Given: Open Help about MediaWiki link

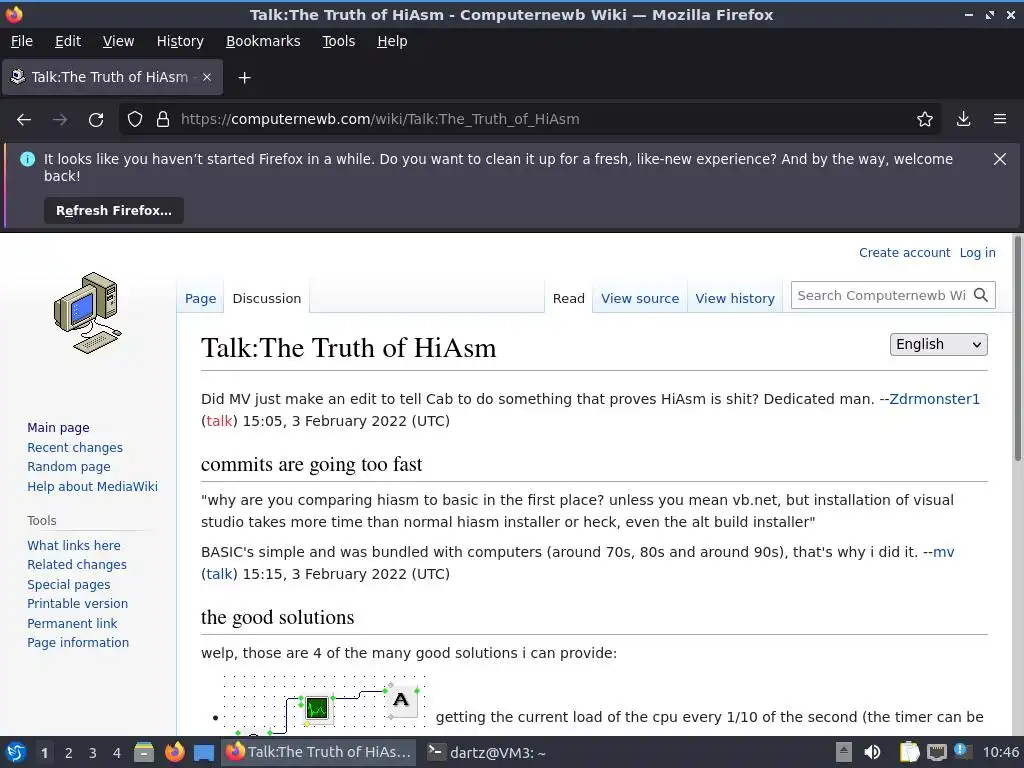Looking at the screenshot, I should click(92, 487).
